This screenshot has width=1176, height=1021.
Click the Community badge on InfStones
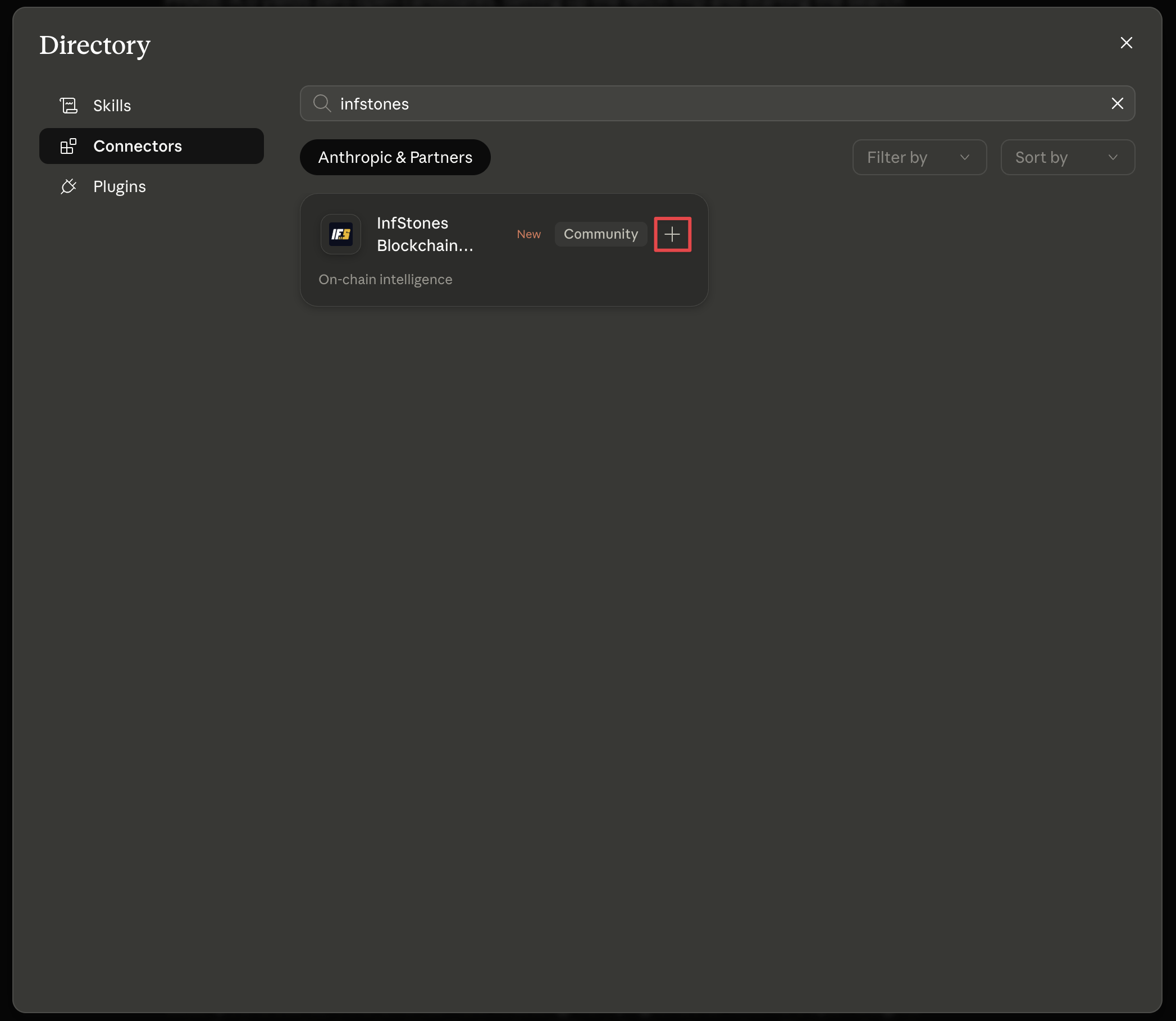[600, 234]
